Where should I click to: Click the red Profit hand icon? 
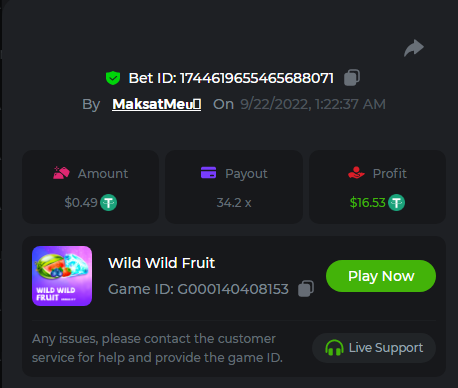[x=356, y=173]
